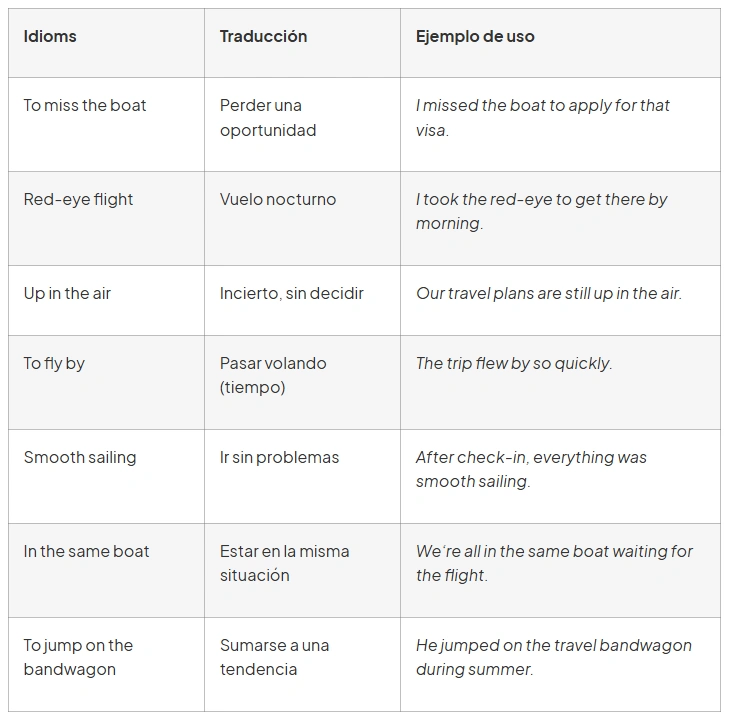Select the 'In the same boat' idiom
The image size is (735, 722).
pyautogui.click(x=86, y=551)
